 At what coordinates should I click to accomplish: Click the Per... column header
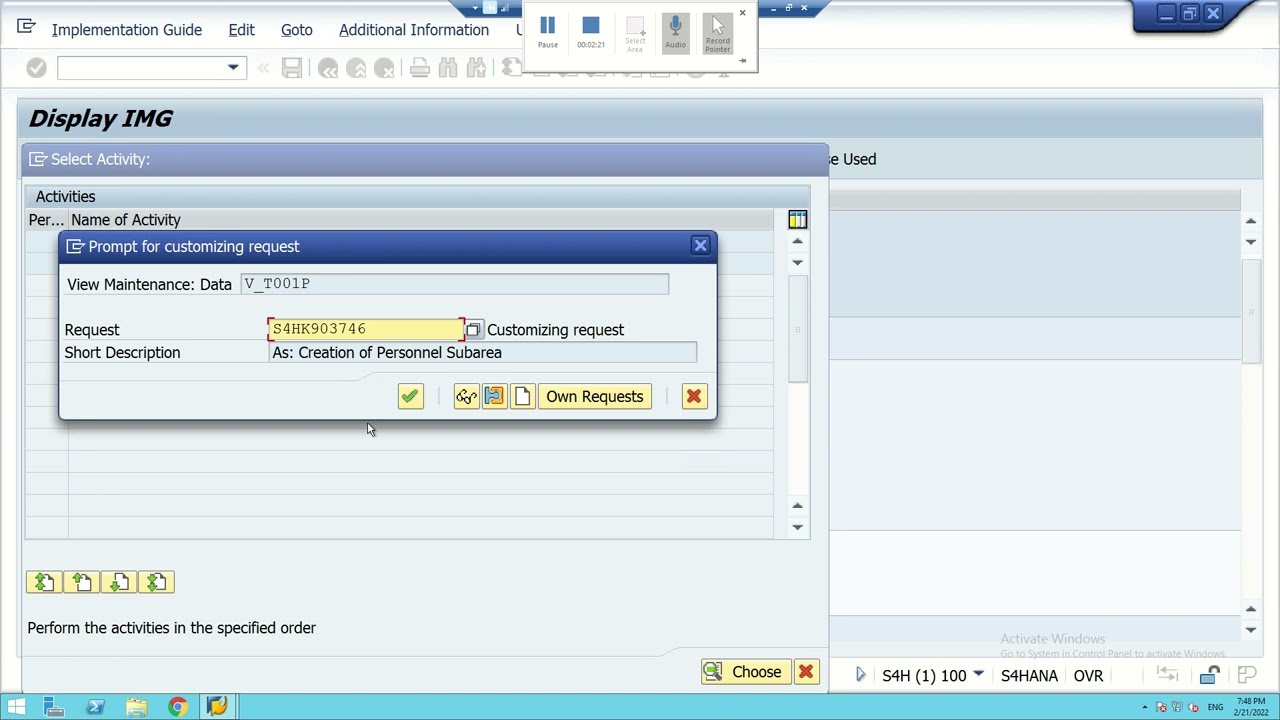click(46, 220)
